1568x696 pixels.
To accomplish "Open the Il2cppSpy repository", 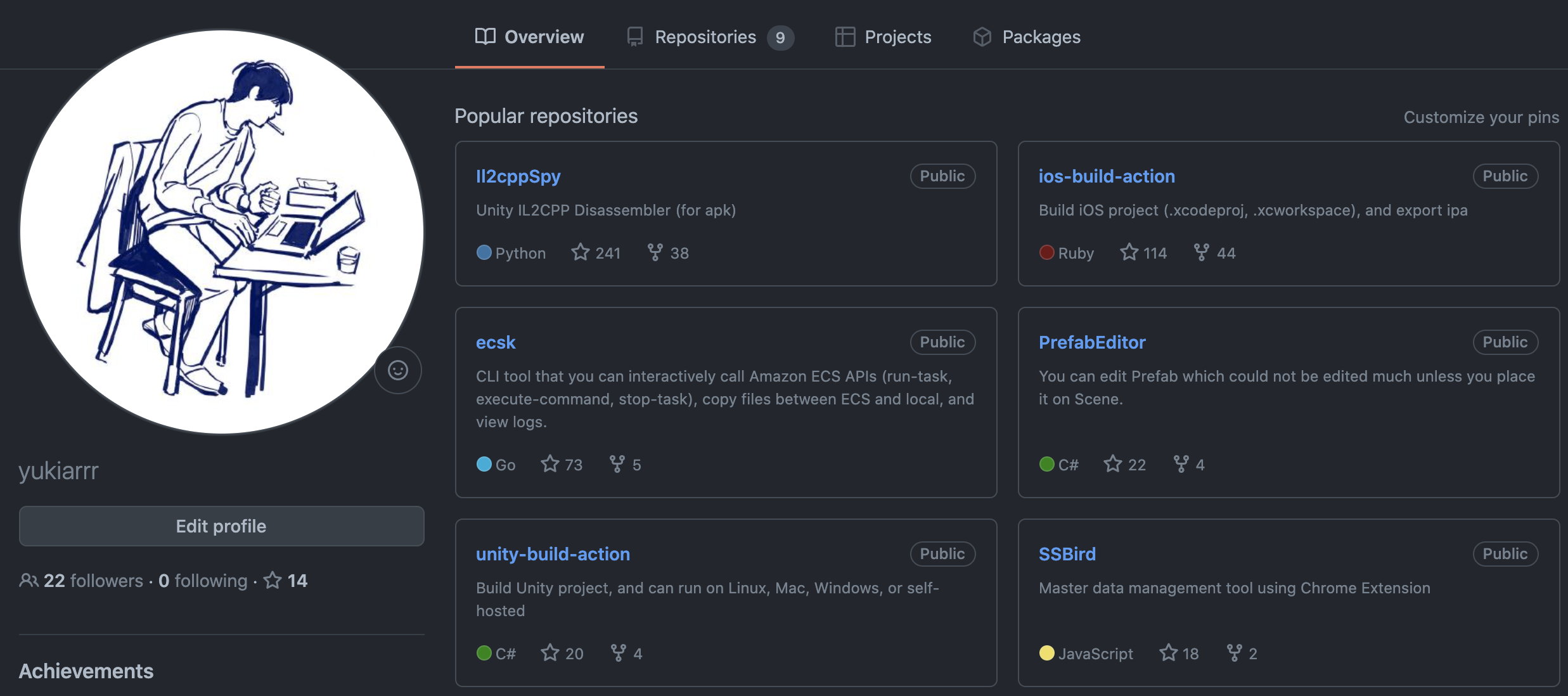I will click(x=518, y=176).
